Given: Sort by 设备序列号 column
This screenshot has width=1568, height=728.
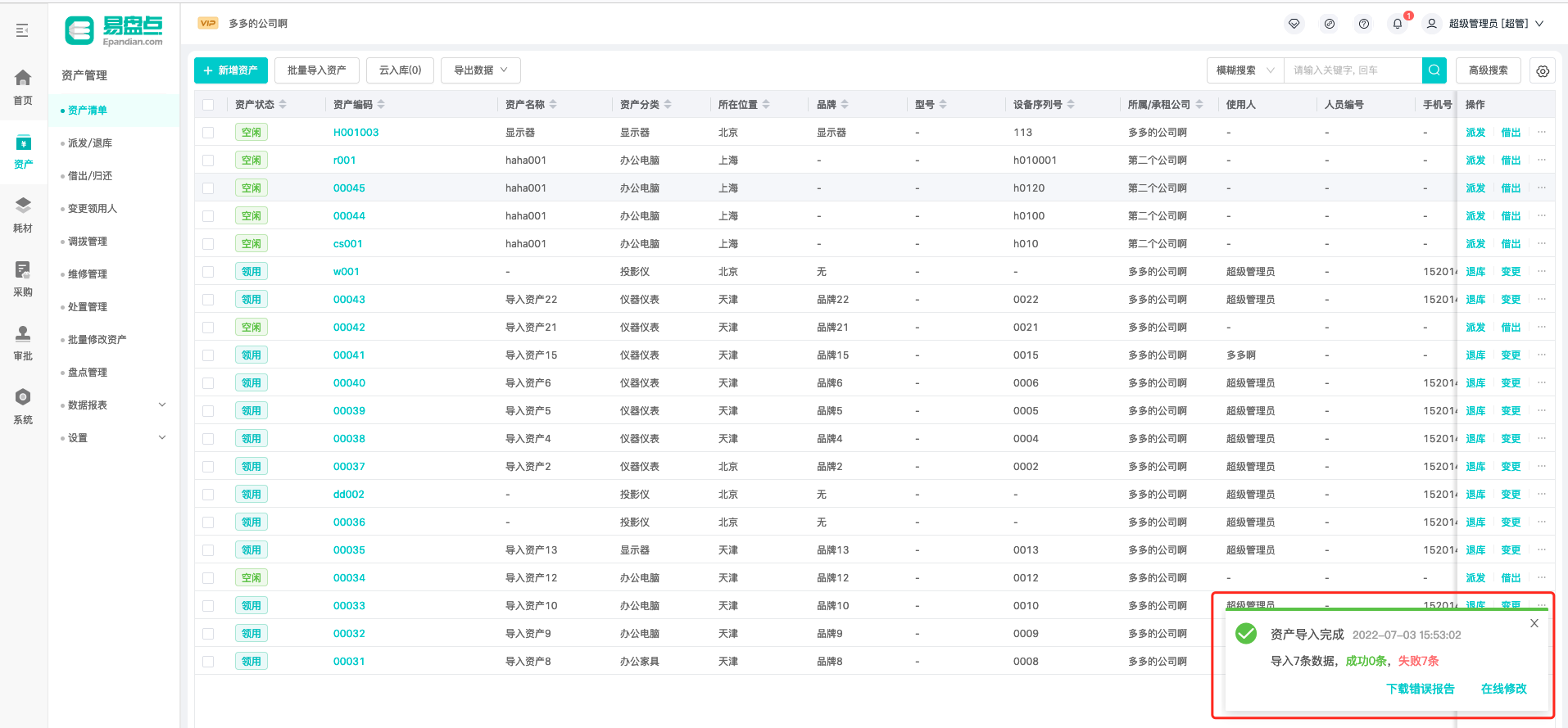Looking at the screenshot, I should coord(1071,104).
